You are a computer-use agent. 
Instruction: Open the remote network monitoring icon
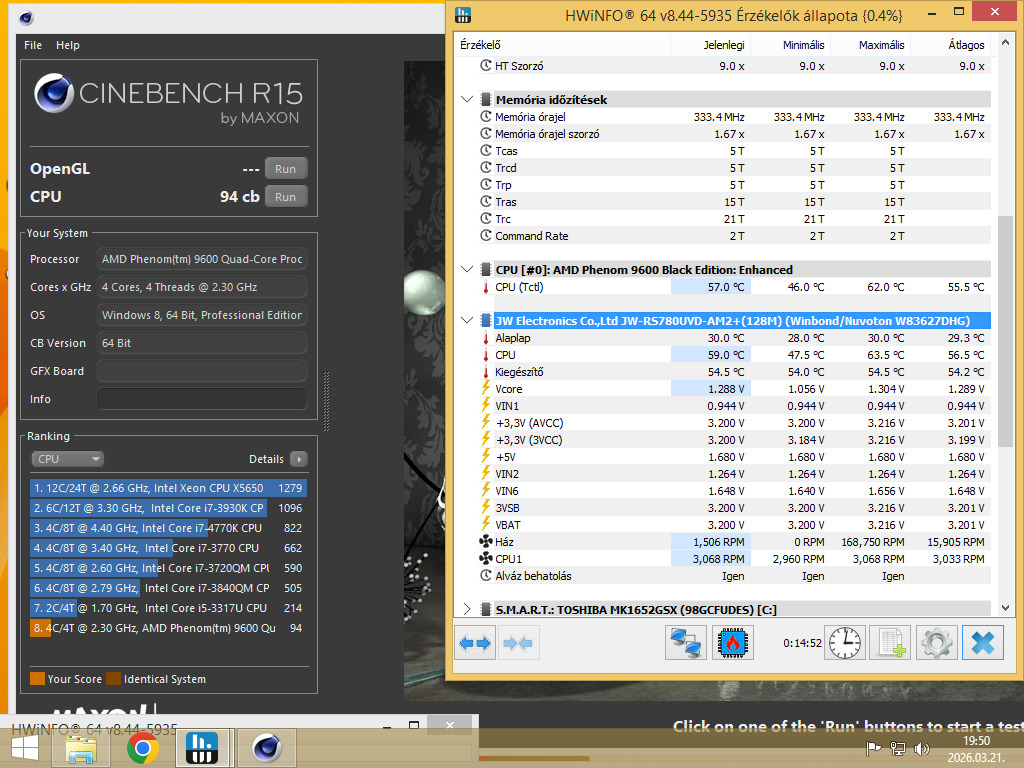(686, 643)
